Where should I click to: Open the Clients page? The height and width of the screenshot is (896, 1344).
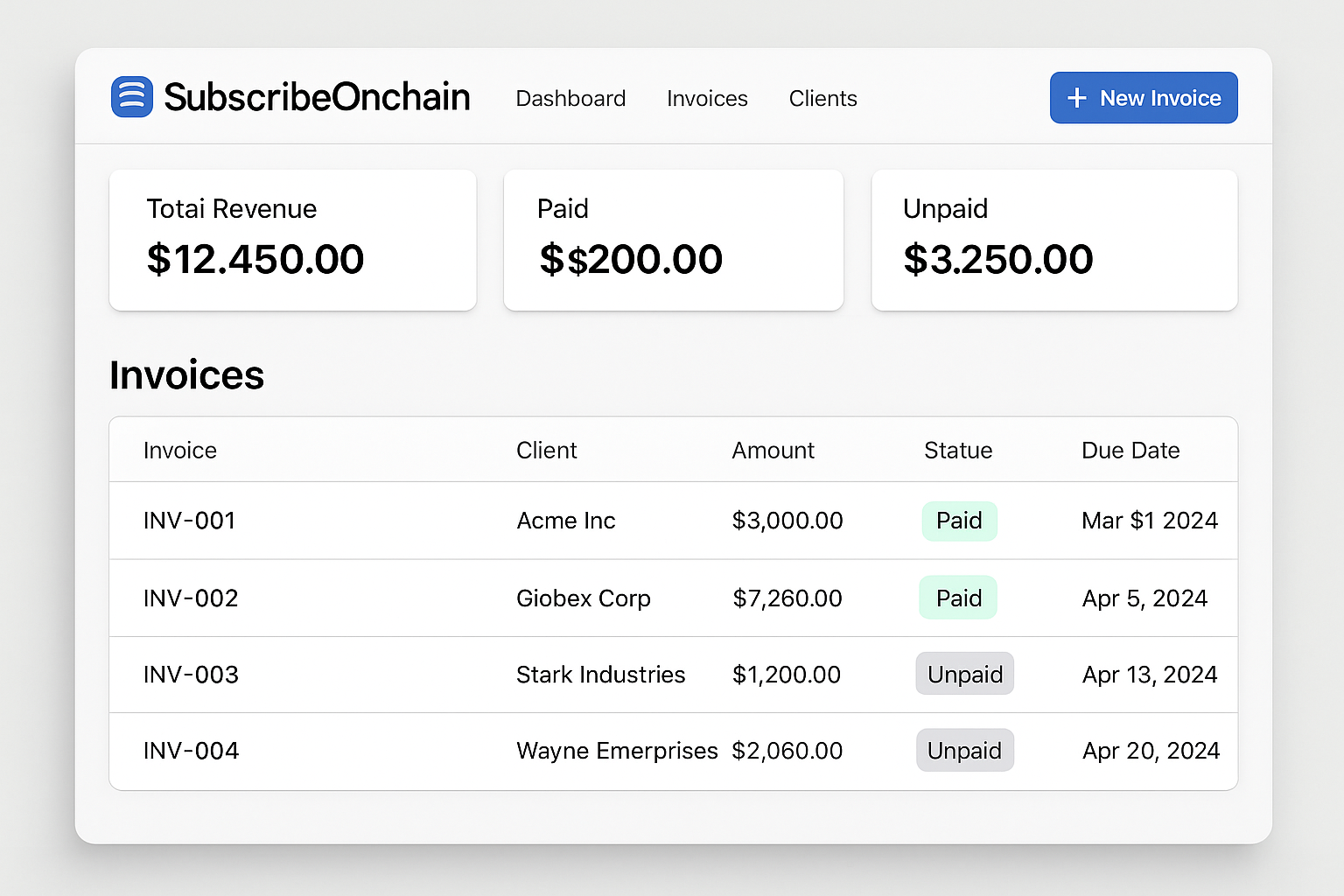click(822, 98)
